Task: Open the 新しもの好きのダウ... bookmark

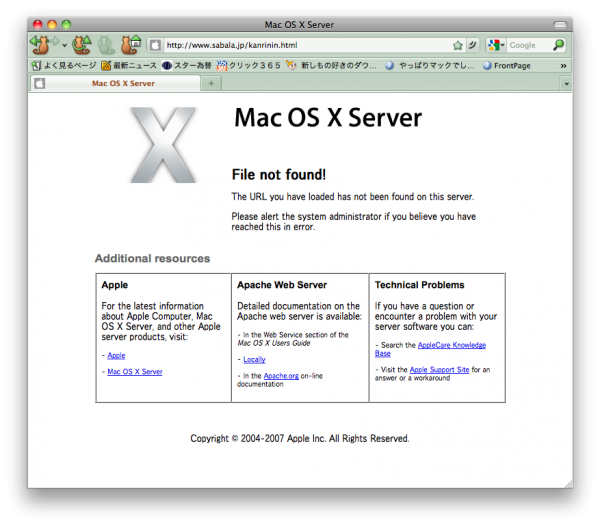Action: click(332, 65)
